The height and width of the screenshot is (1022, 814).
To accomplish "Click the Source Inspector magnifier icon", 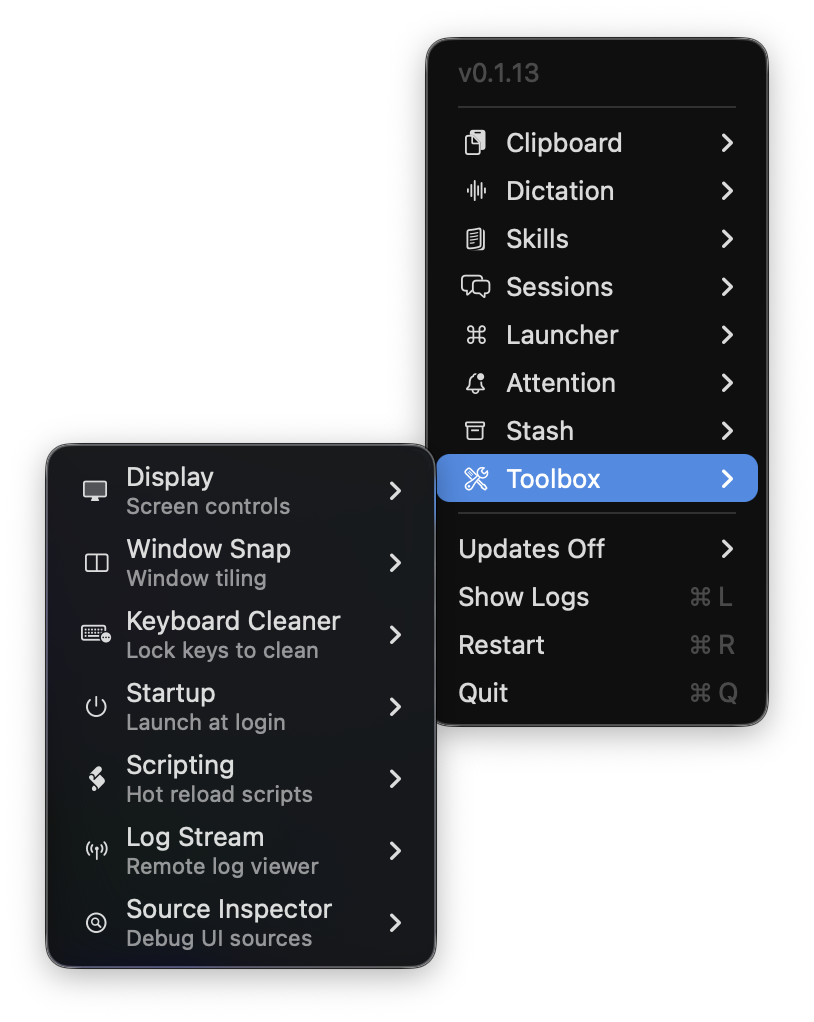I will (x=96, y=922).
